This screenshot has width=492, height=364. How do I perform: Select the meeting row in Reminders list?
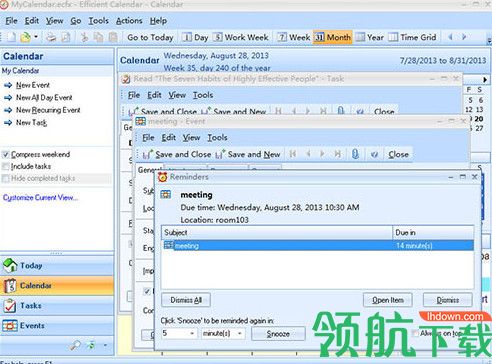317,246
